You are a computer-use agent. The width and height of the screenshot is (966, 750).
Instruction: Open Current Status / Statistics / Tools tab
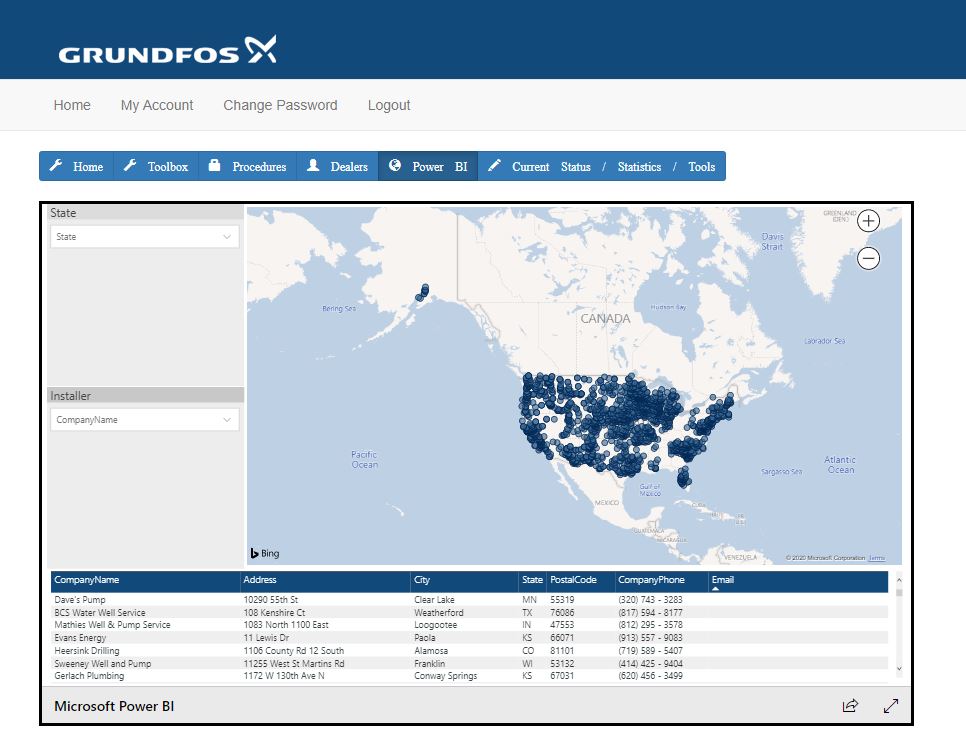(602, 166)
